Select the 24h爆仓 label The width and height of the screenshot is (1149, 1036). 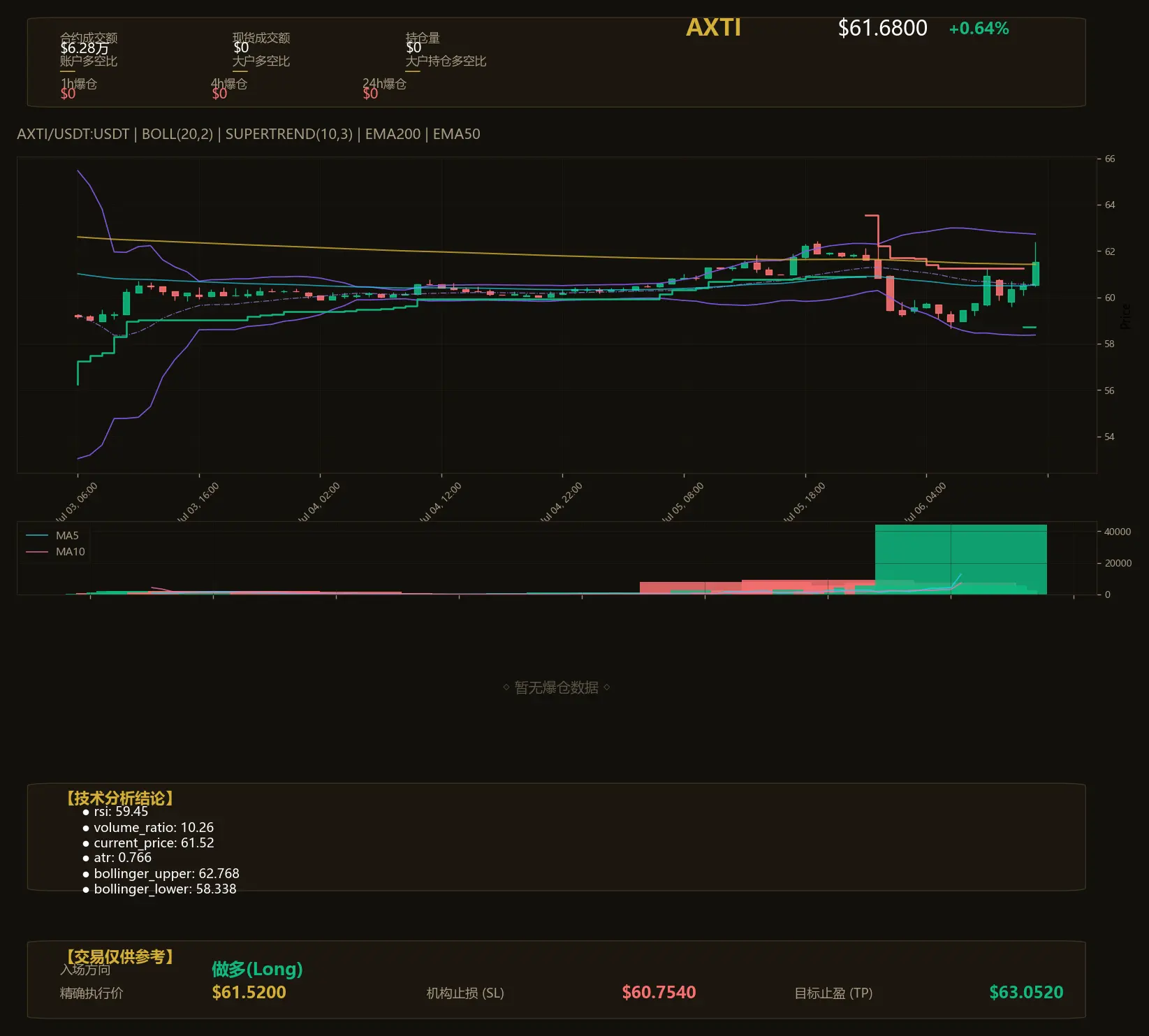point(384,84)
